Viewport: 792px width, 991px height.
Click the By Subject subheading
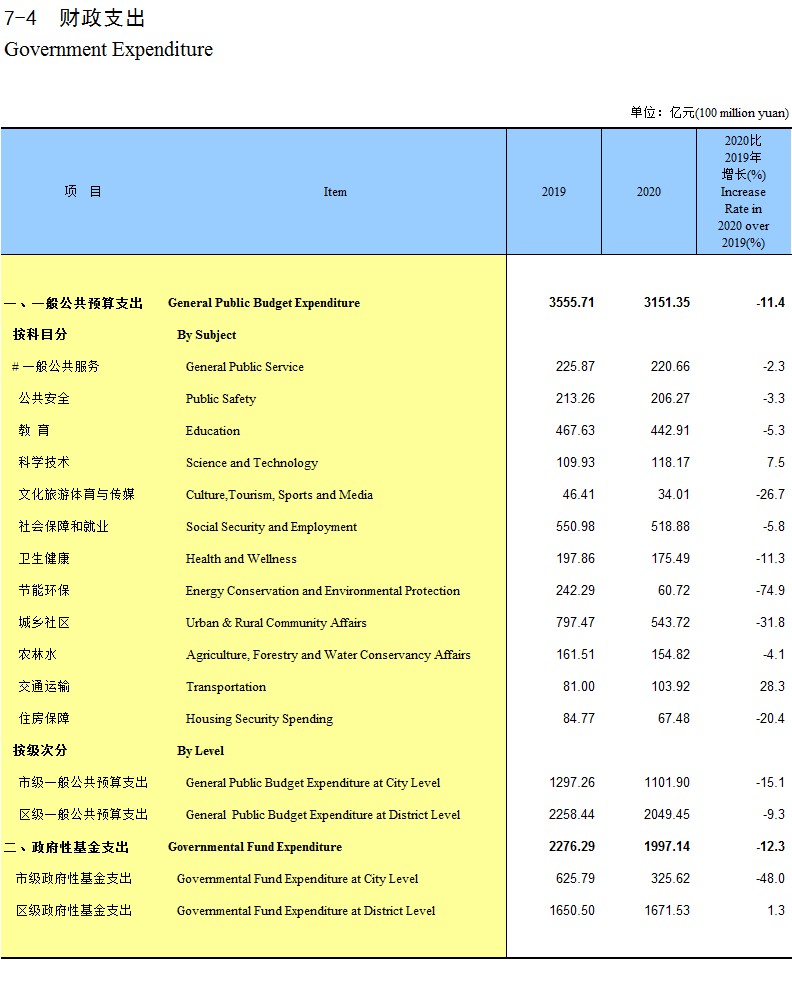(207, 335)
